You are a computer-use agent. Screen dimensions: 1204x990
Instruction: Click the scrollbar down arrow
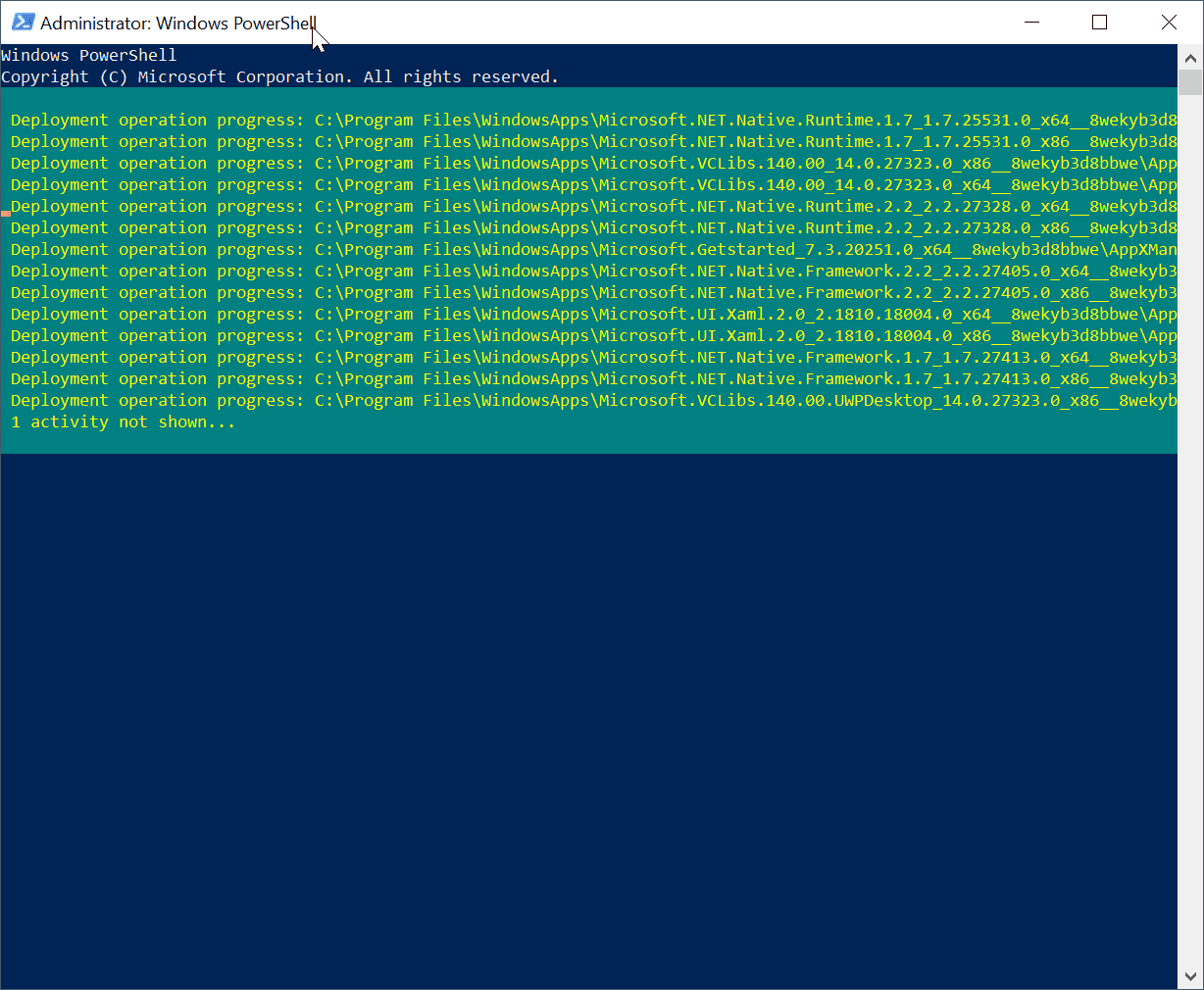tap(1190, 976)
